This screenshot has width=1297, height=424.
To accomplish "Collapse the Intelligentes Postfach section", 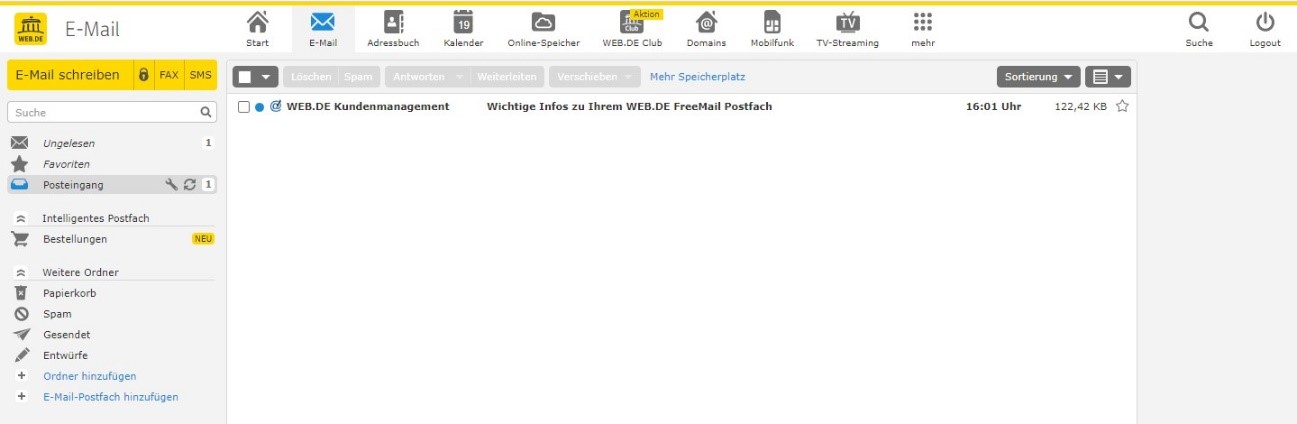I will 19,218.
